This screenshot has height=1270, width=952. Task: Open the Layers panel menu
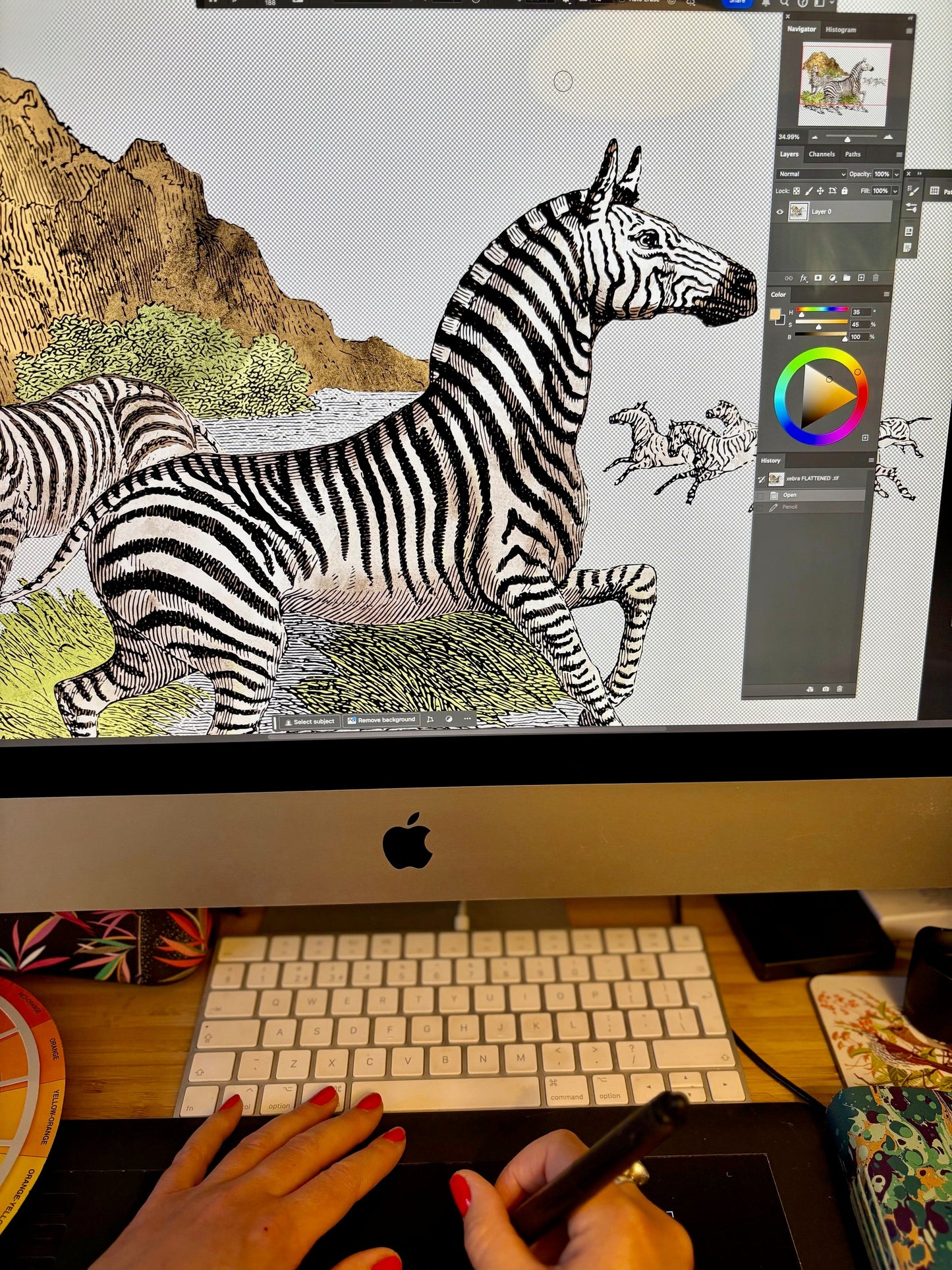pyautogui.click(x=899, y=154)
